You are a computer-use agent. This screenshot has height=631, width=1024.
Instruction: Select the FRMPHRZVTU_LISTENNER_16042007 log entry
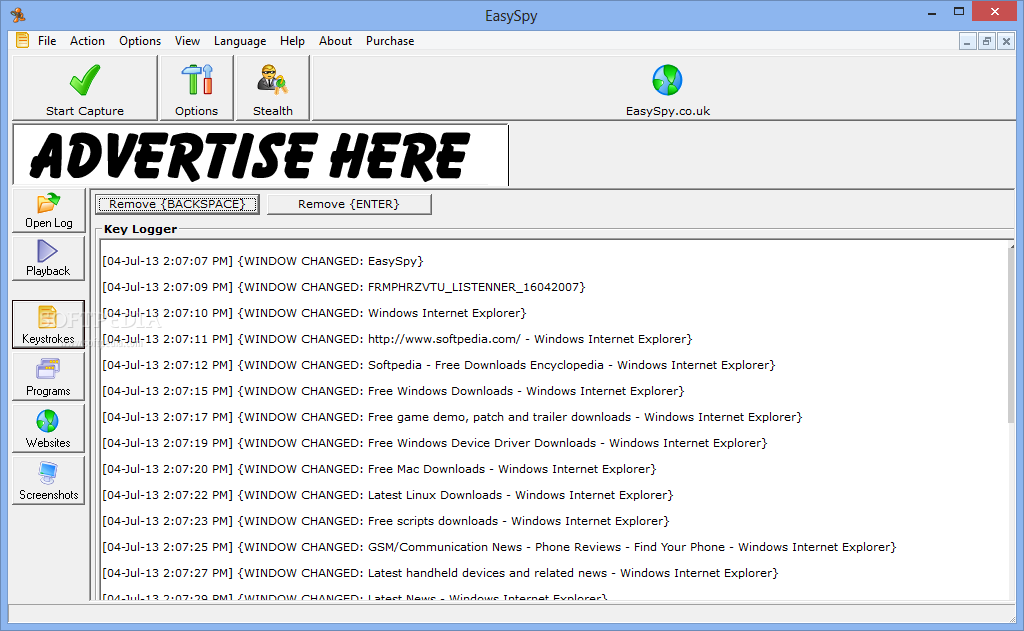point(344,287)
